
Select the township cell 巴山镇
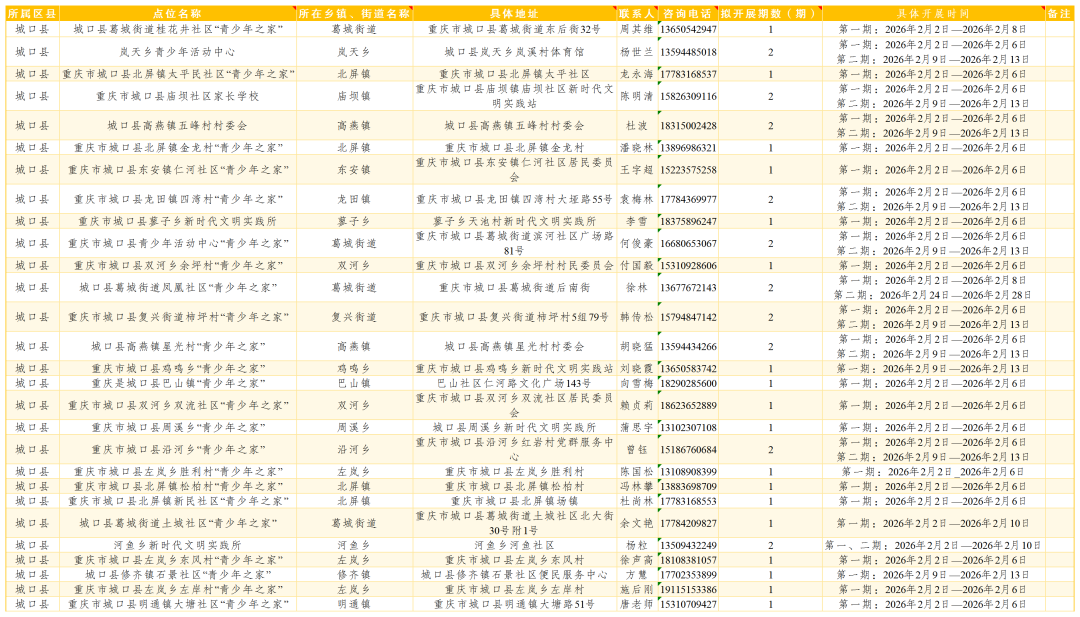pyautogui.click(x=354, y=383)
